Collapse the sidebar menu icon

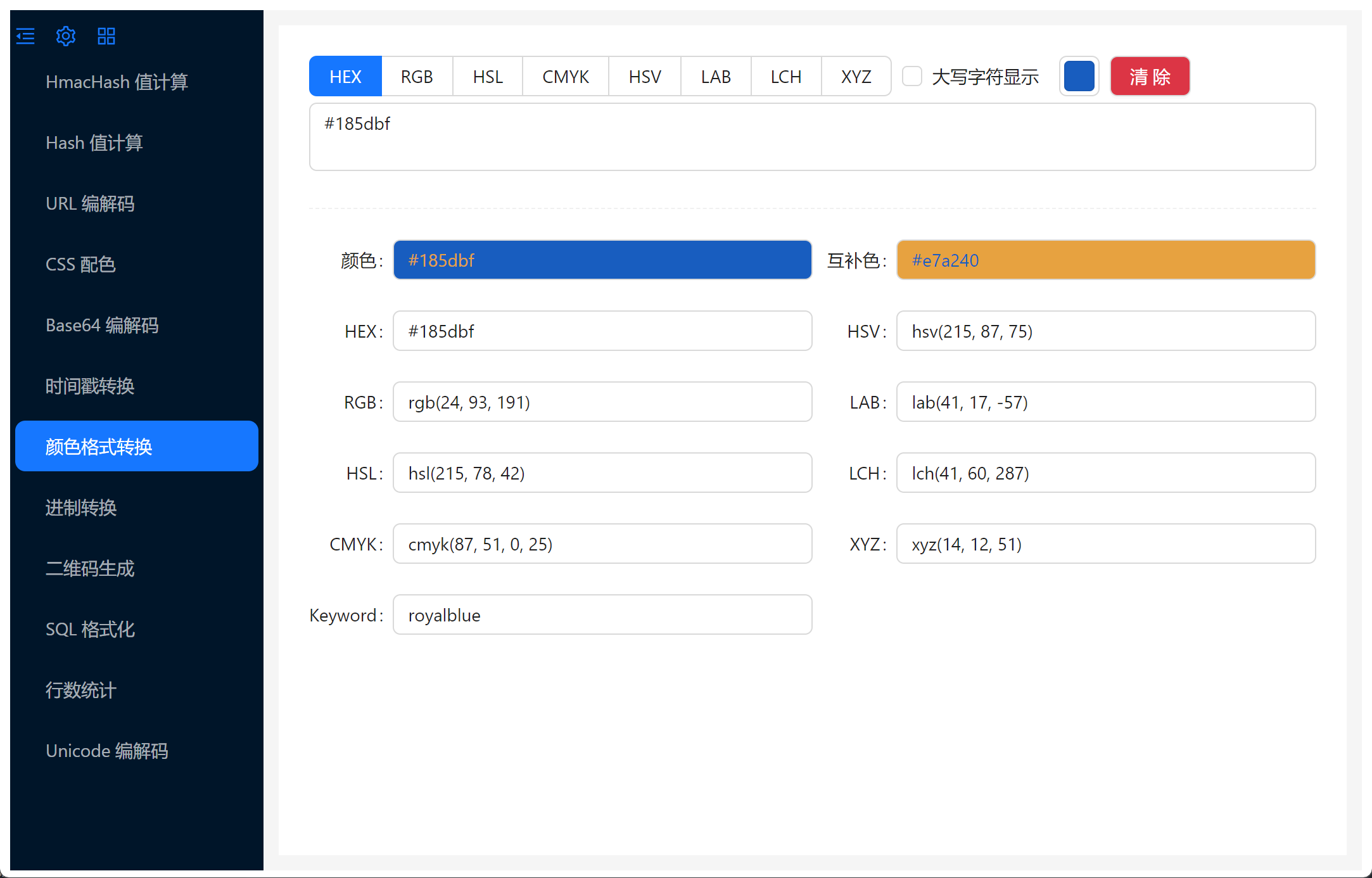pos(25,36)
